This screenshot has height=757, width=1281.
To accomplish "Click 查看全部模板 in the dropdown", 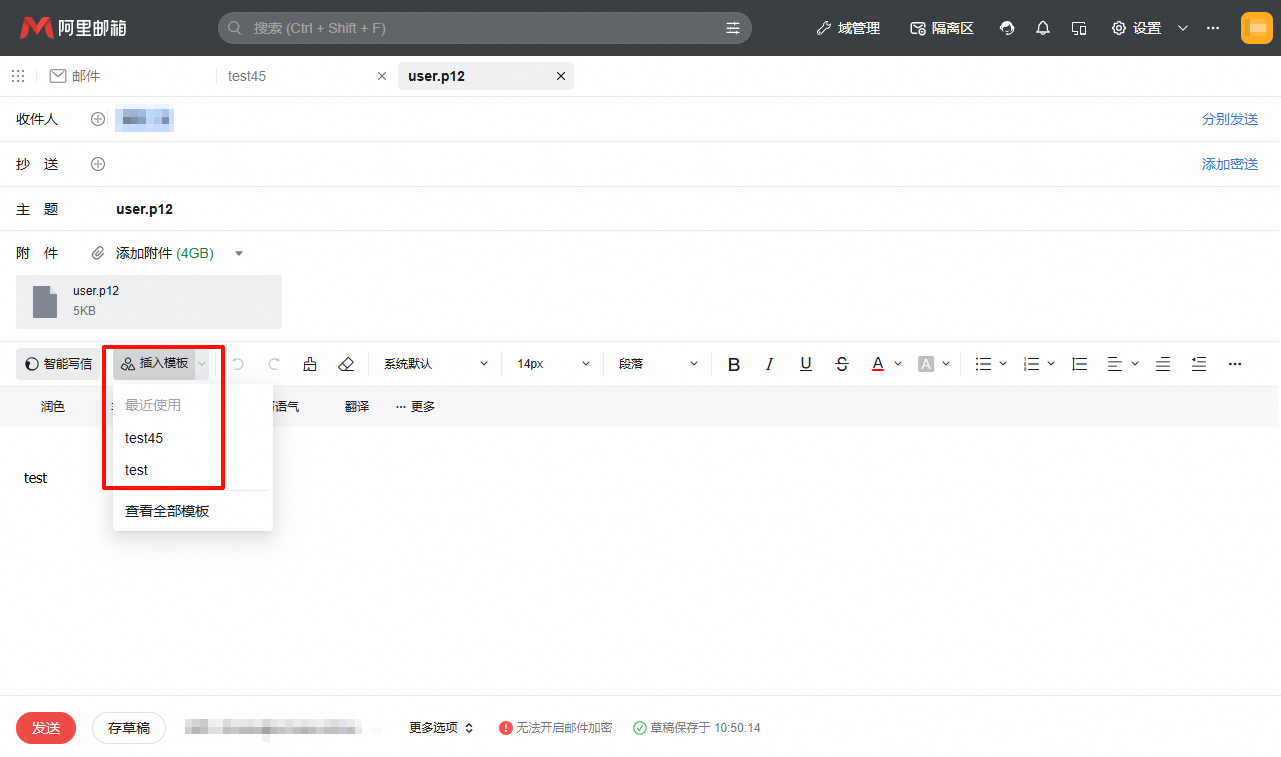I will (193, 511).
